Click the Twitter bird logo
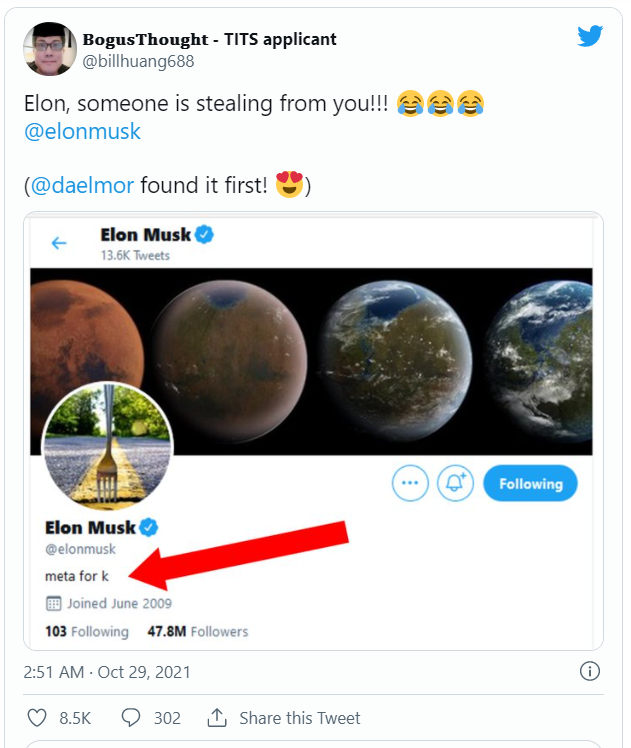Image resolution: width=631 pixels, height=748 pixels. click(590, 37)
